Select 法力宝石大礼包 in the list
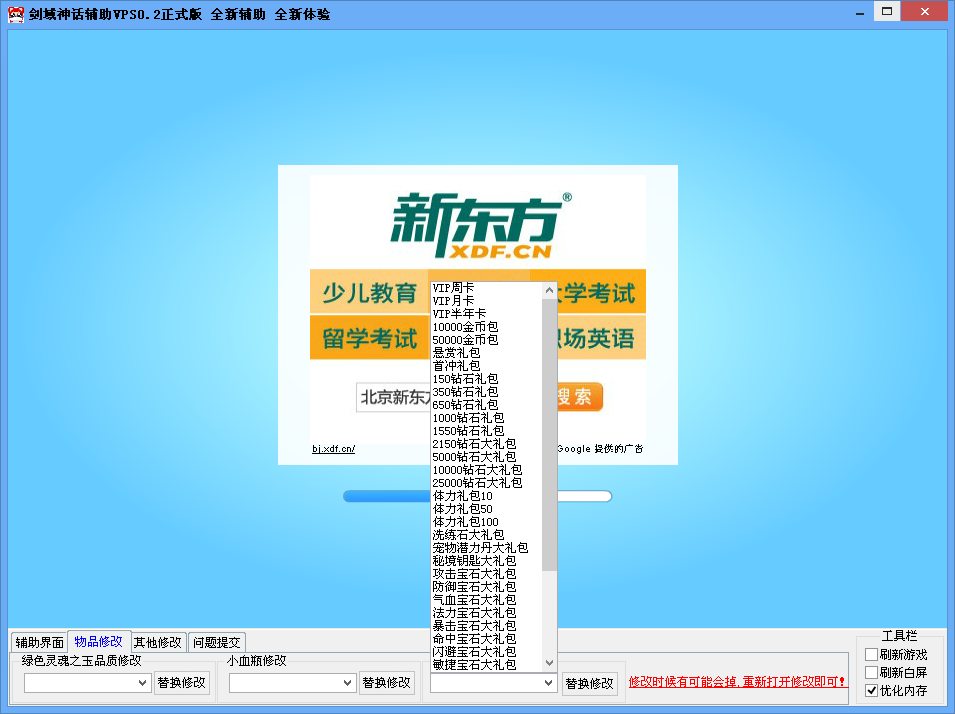This screenshot has width=955, height=714. pyautogui.click(x=486, y=613)
